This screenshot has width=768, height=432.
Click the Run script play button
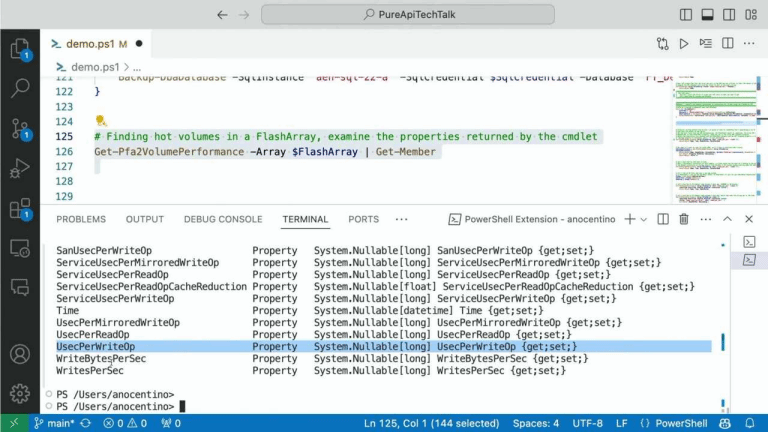tap(684, 44)
